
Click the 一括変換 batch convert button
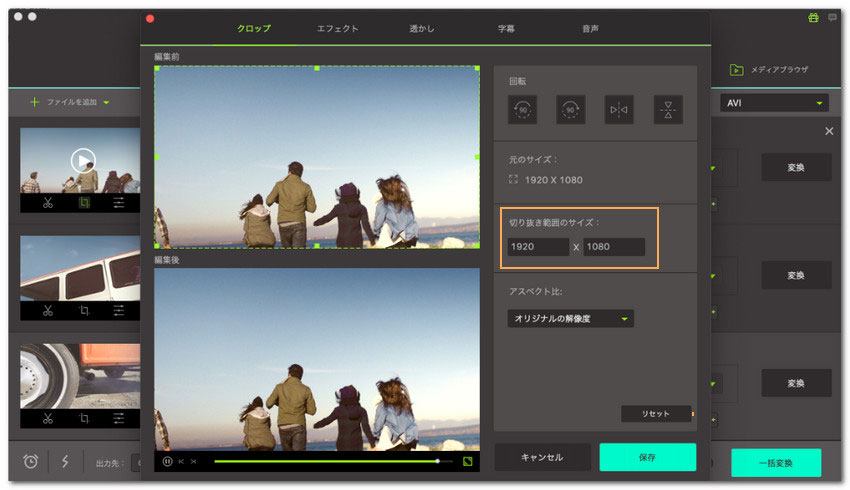coord(776,463)
